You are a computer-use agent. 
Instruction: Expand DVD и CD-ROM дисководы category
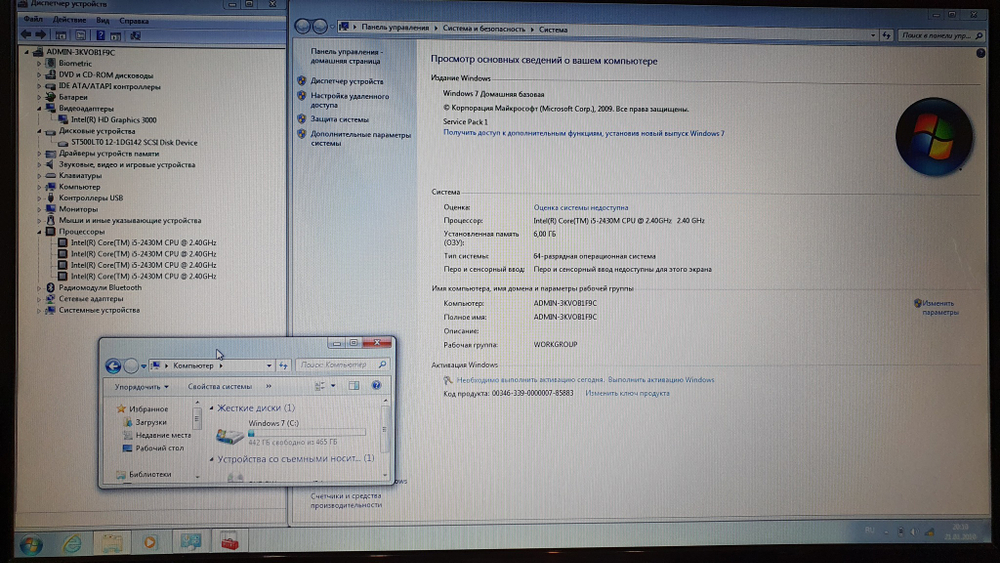[x=39, y=75]
